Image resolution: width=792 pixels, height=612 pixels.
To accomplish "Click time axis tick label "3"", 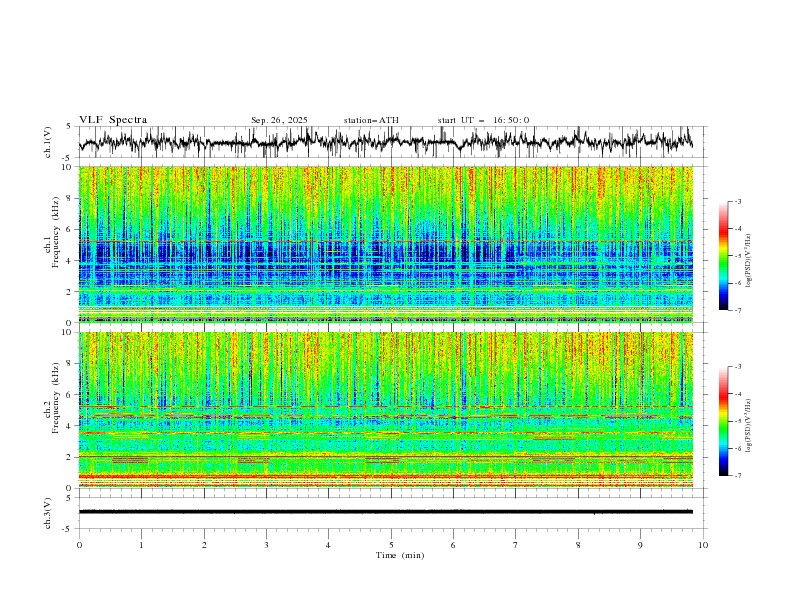I will click(x=266, y=545).
